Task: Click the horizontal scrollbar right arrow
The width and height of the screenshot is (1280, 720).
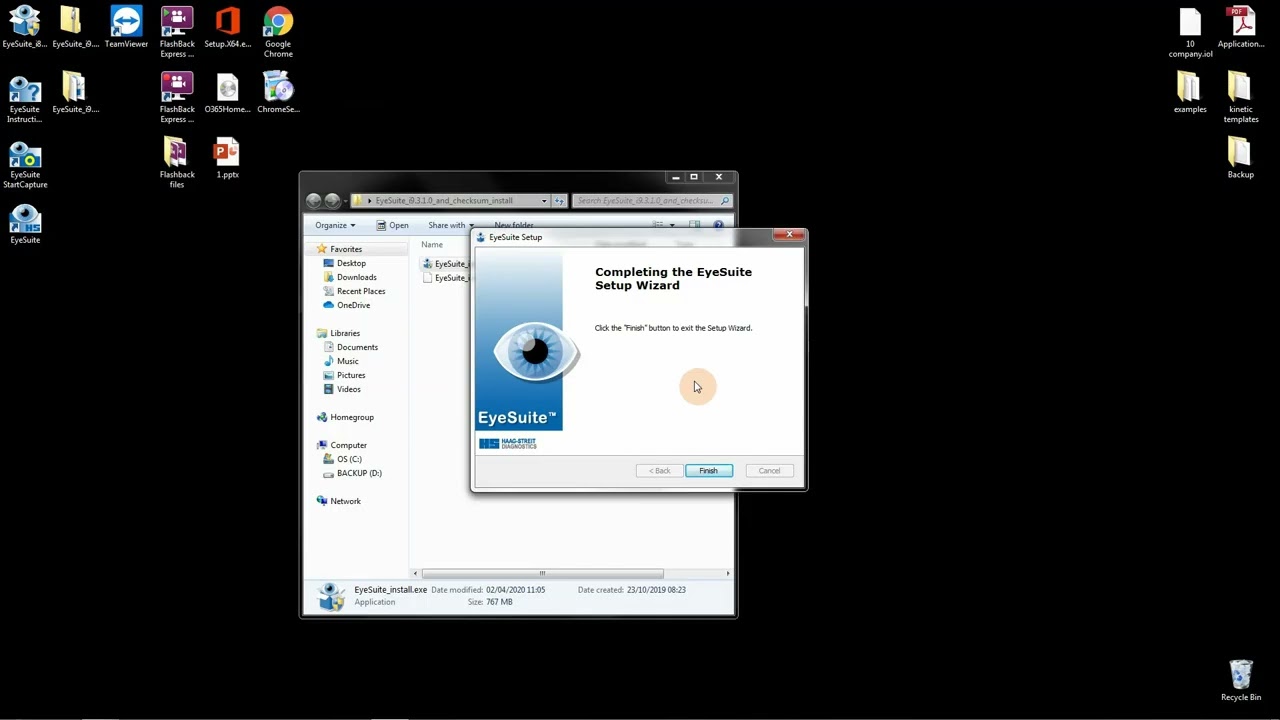Action: click(728, 574)
